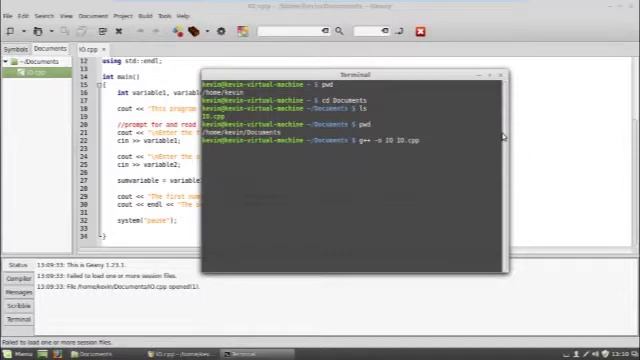
Task: Switch to the Status message tab
Action: pos(18,265)
